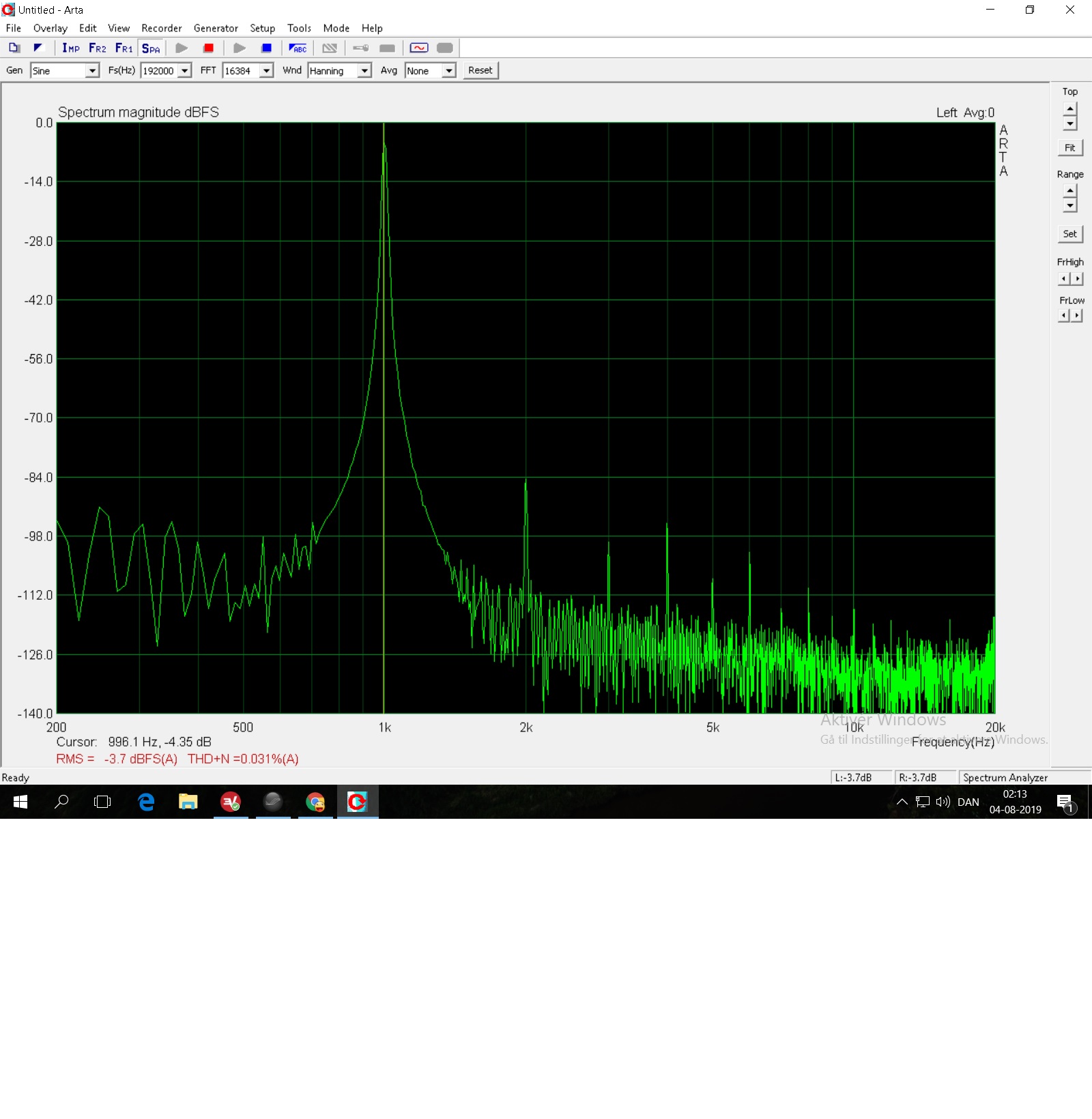Click the Reset button

[x=480, y=70]
